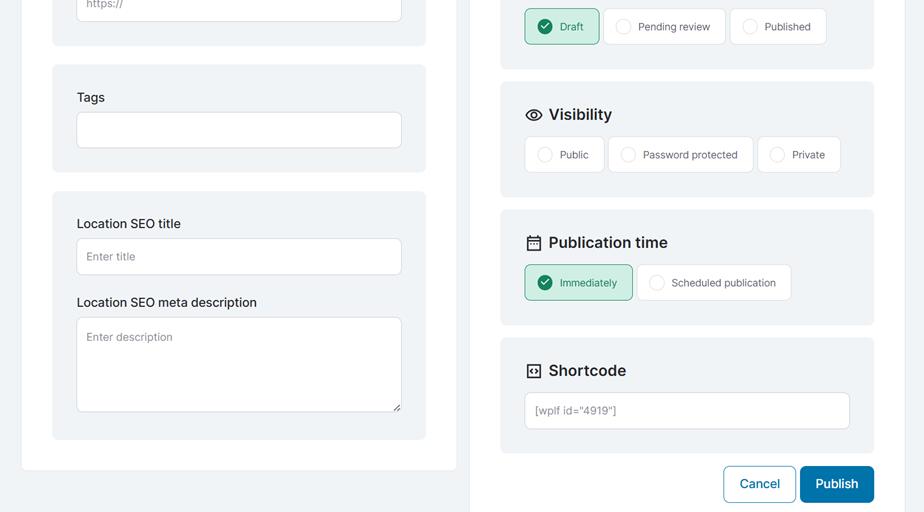Viewport: 924px width, 512px height.
Task: Select Immediately publication time
Action: coord(578,283)
